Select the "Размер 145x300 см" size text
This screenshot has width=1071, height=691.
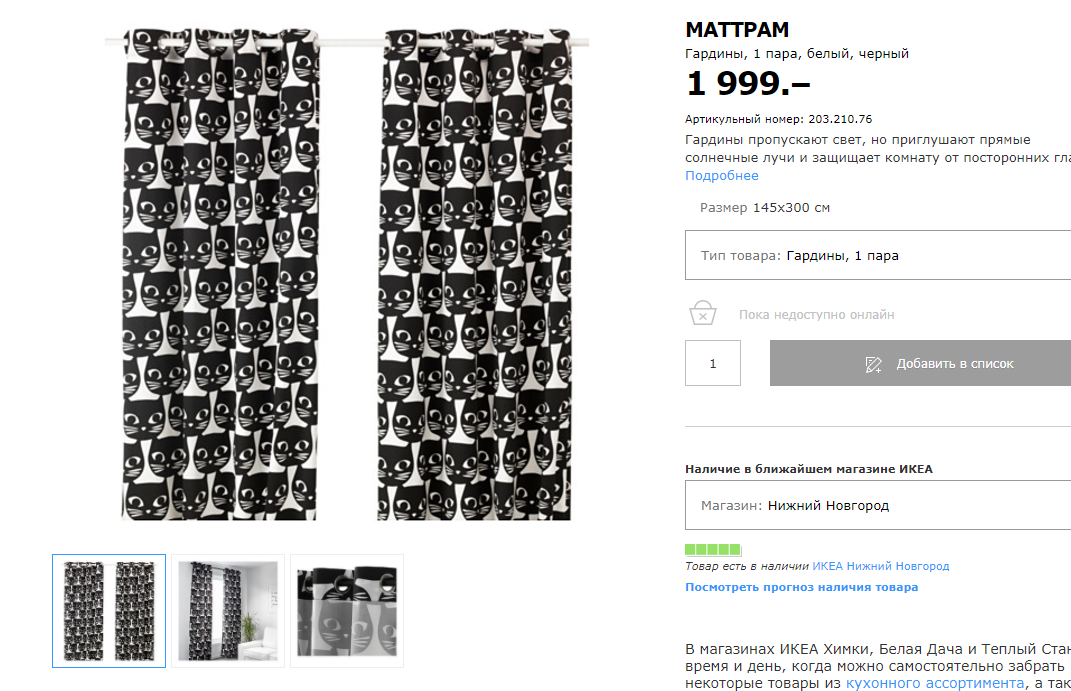765,208
